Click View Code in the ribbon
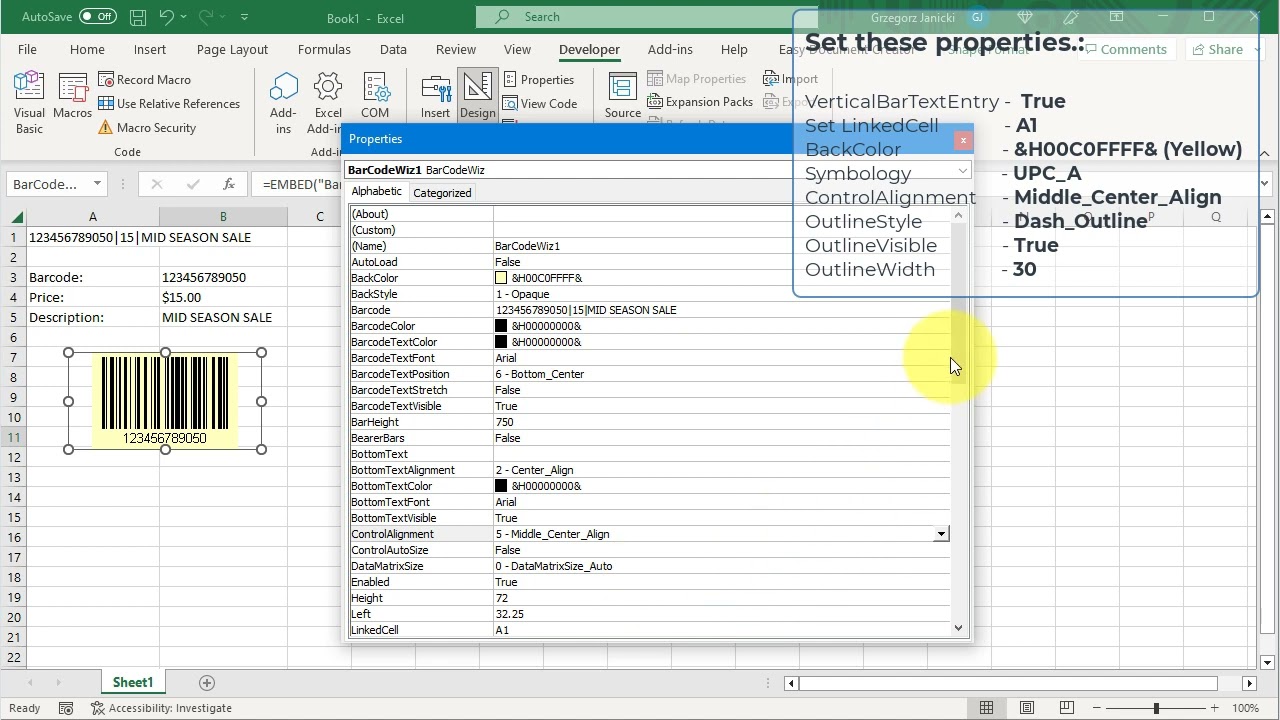The height and width of the screenshot is (720, 1280). (540, 104)
